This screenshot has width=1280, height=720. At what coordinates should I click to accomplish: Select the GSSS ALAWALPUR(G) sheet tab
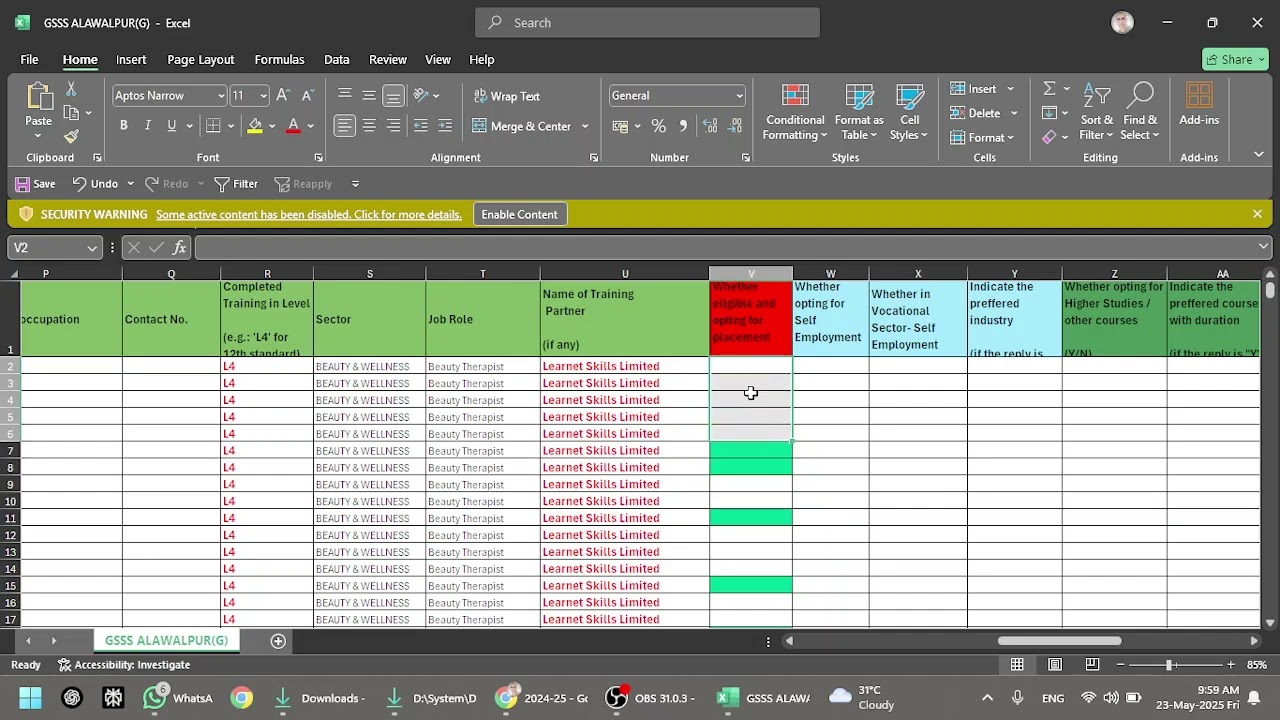[x=166, y=640]
